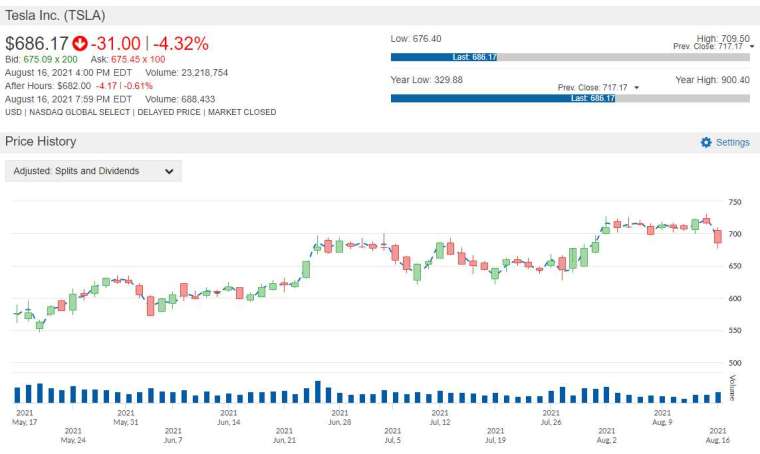760x454 pixels.
Task: Click the Year Low: 329.88 label
Action: 427,80
